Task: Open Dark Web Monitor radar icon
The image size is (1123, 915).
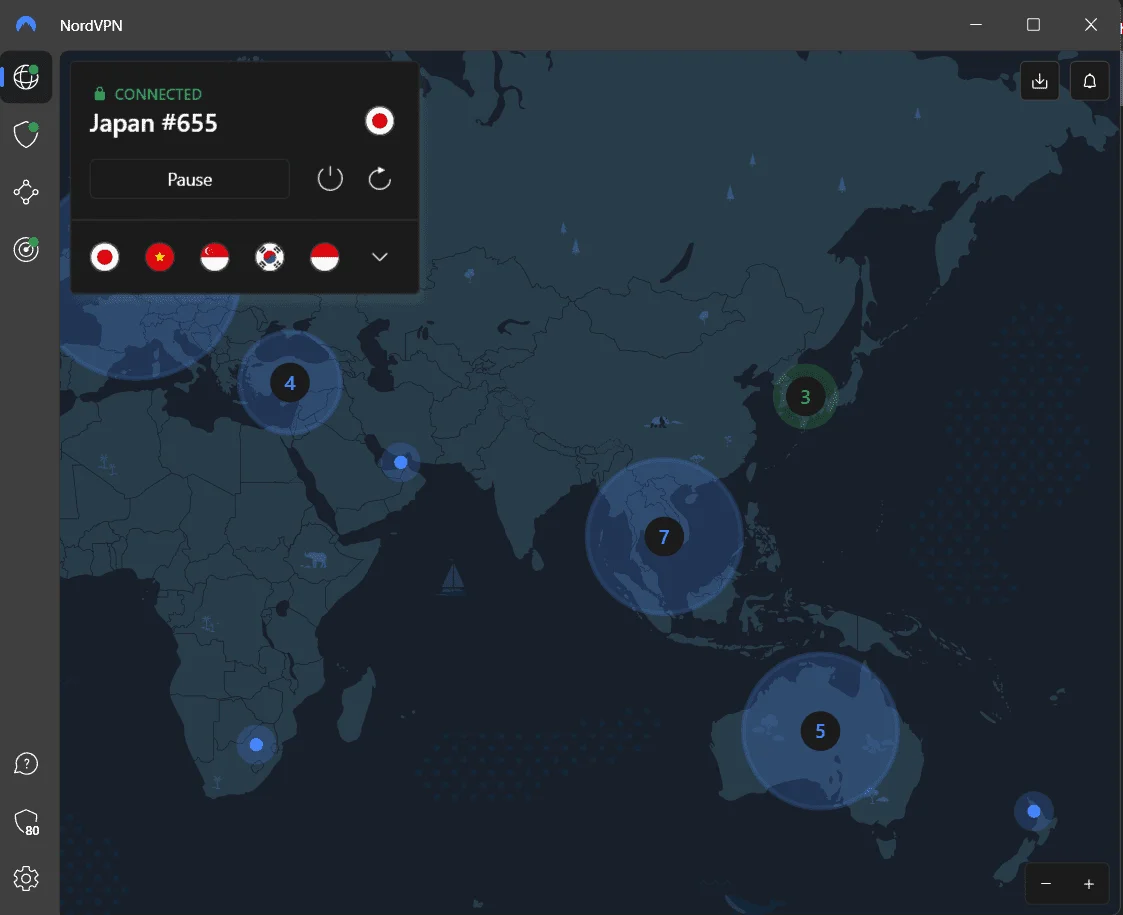Action: click(x=26, y=249)
